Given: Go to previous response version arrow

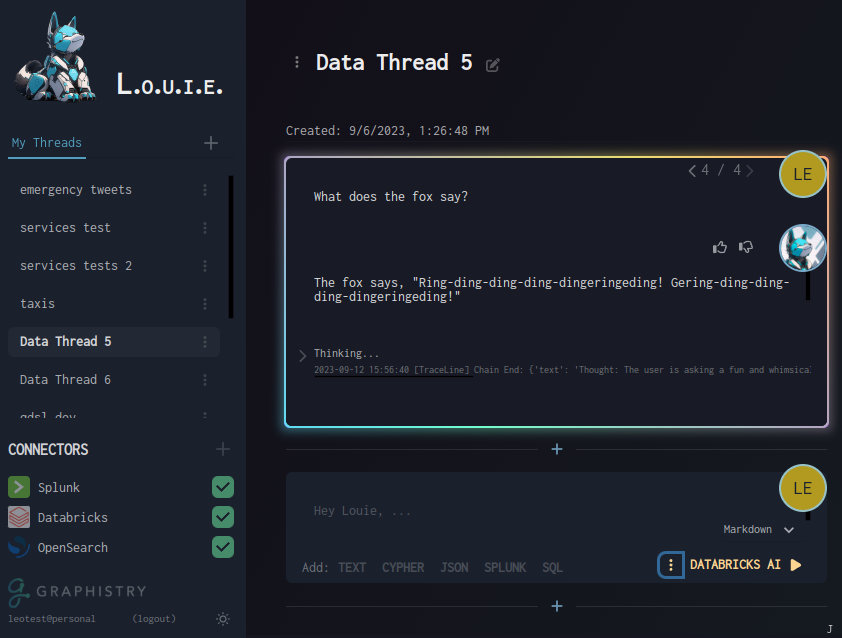Looking at the screenshot, I should pyautogui.click(x=692, y=171).
